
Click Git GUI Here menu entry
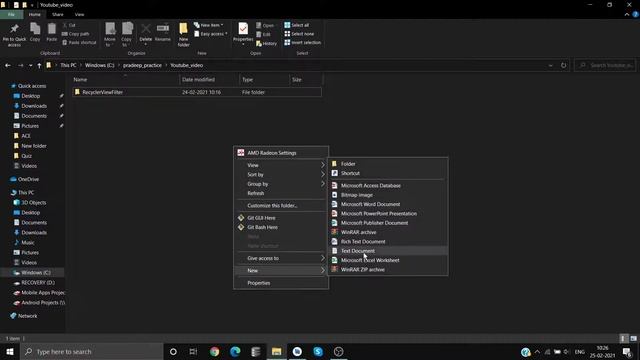[x=281, y=218]
